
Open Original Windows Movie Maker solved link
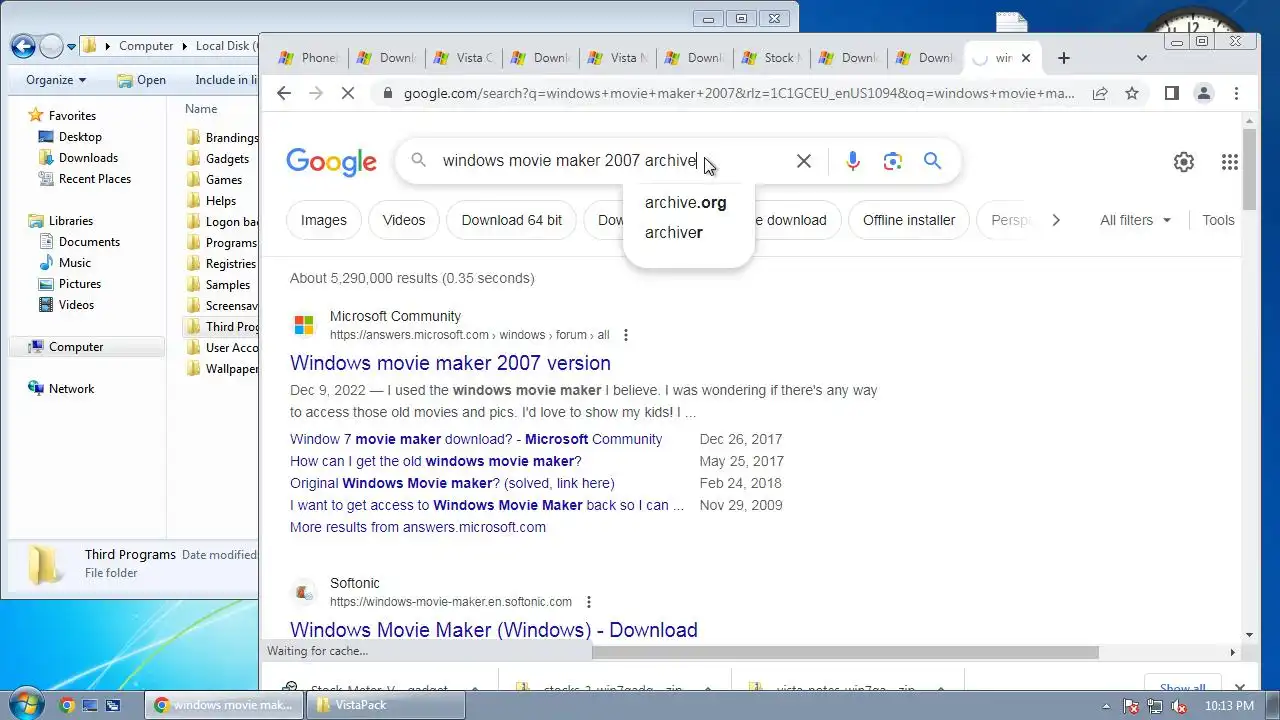pyautogui.click(x=452, y=483)
